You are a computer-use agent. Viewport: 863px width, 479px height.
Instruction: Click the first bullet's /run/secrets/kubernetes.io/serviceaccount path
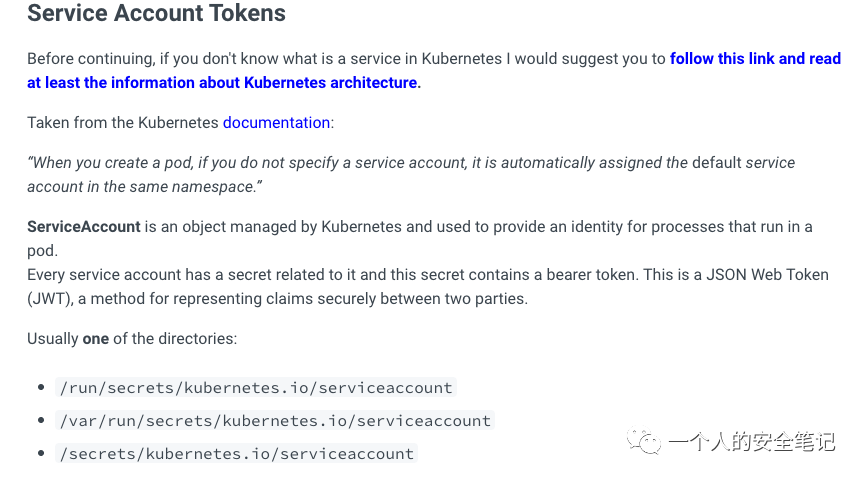[x=256, y=388]
